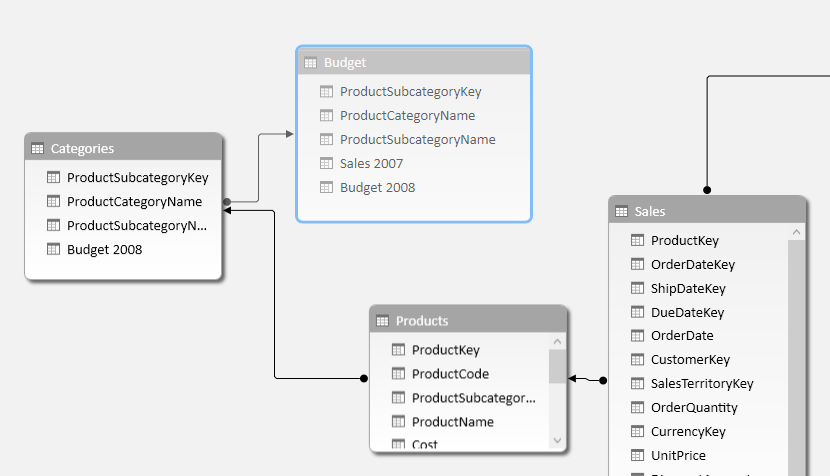
Task: Click column icon beside Sales 2007
Action: pos(327,164)
